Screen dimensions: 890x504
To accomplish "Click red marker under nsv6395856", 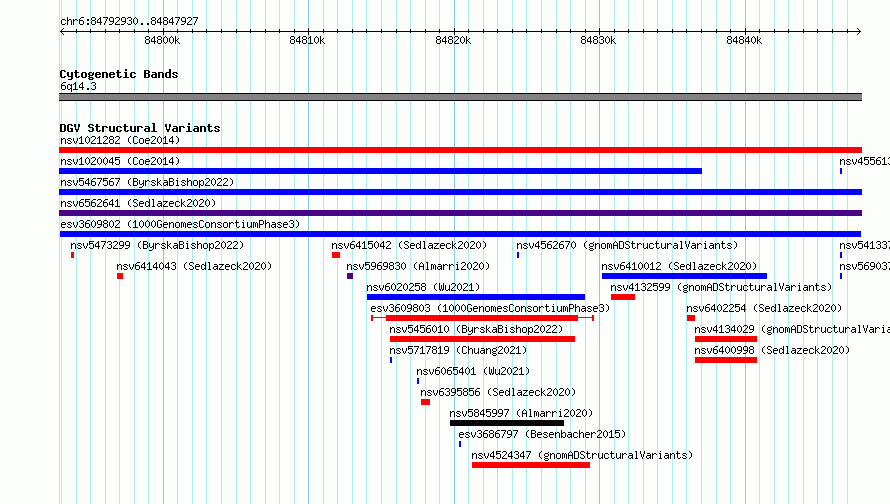I will coord(425,402).
